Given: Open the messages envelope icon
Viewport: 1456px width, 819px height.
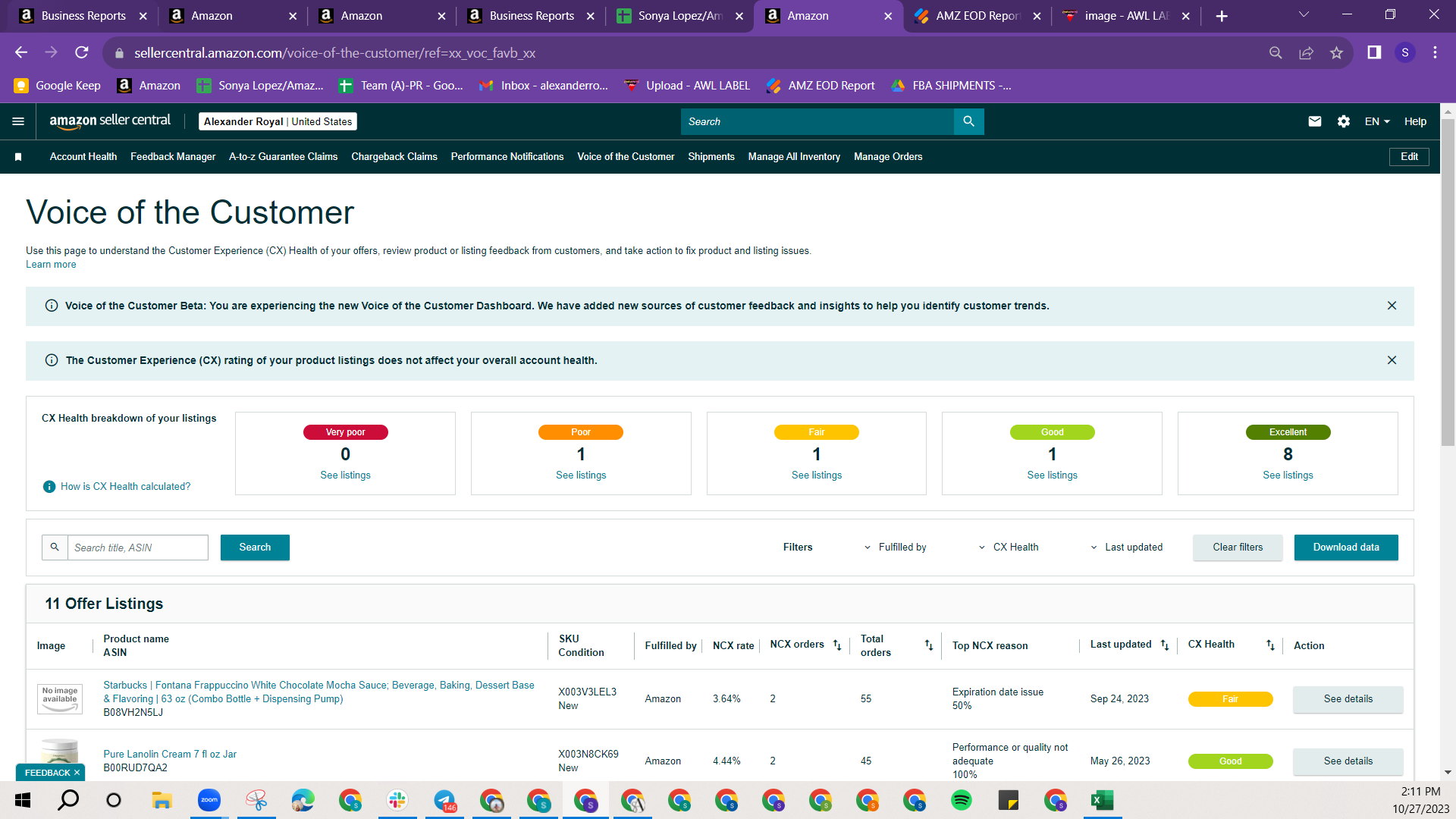Looking at the screenshot, I should [x=1315, y=121].
